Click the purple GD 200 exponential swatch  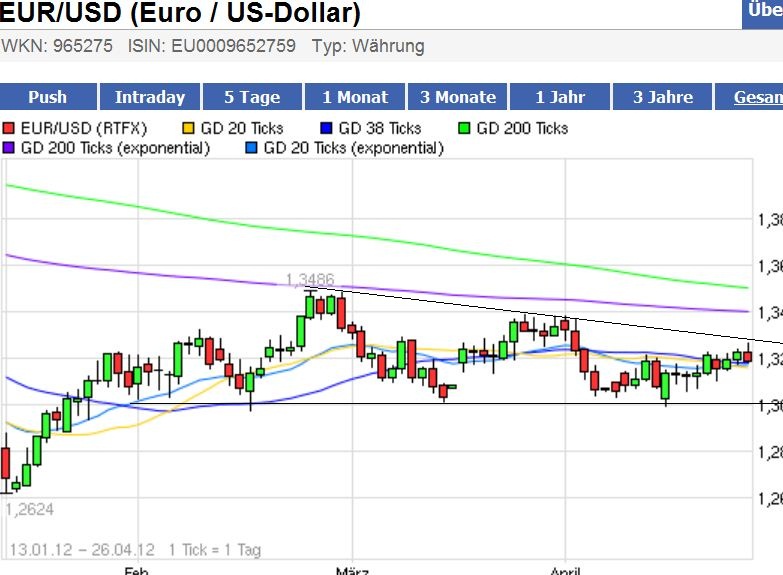pos(8,148)
